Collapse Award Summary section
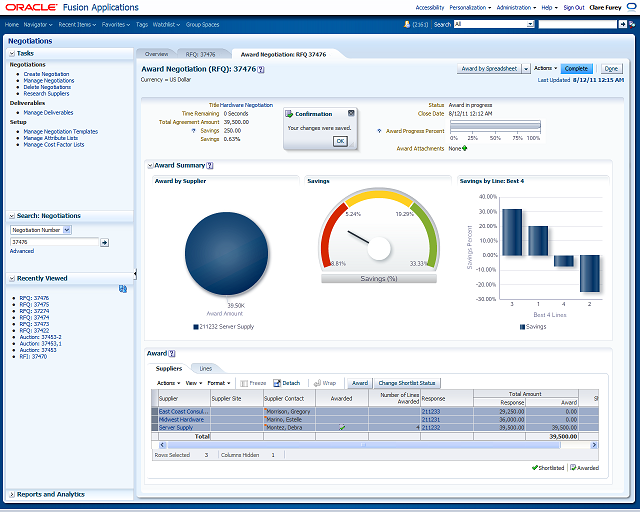The width and height of the screenshot is (640, 512). click(x=150, y=166)
